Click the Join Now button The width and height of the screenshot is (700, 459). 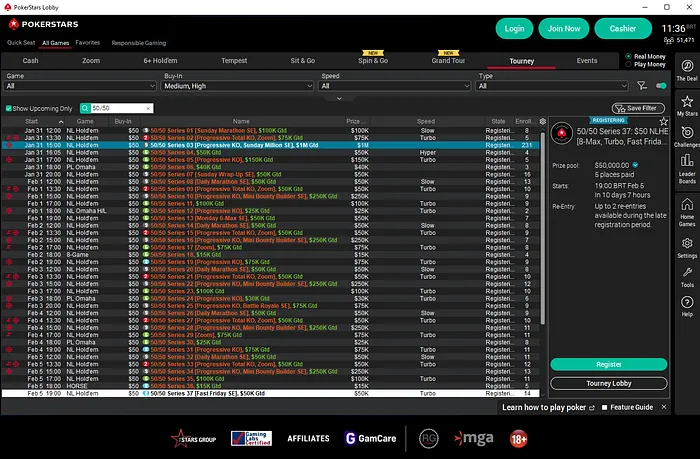(x=564, y=29)
